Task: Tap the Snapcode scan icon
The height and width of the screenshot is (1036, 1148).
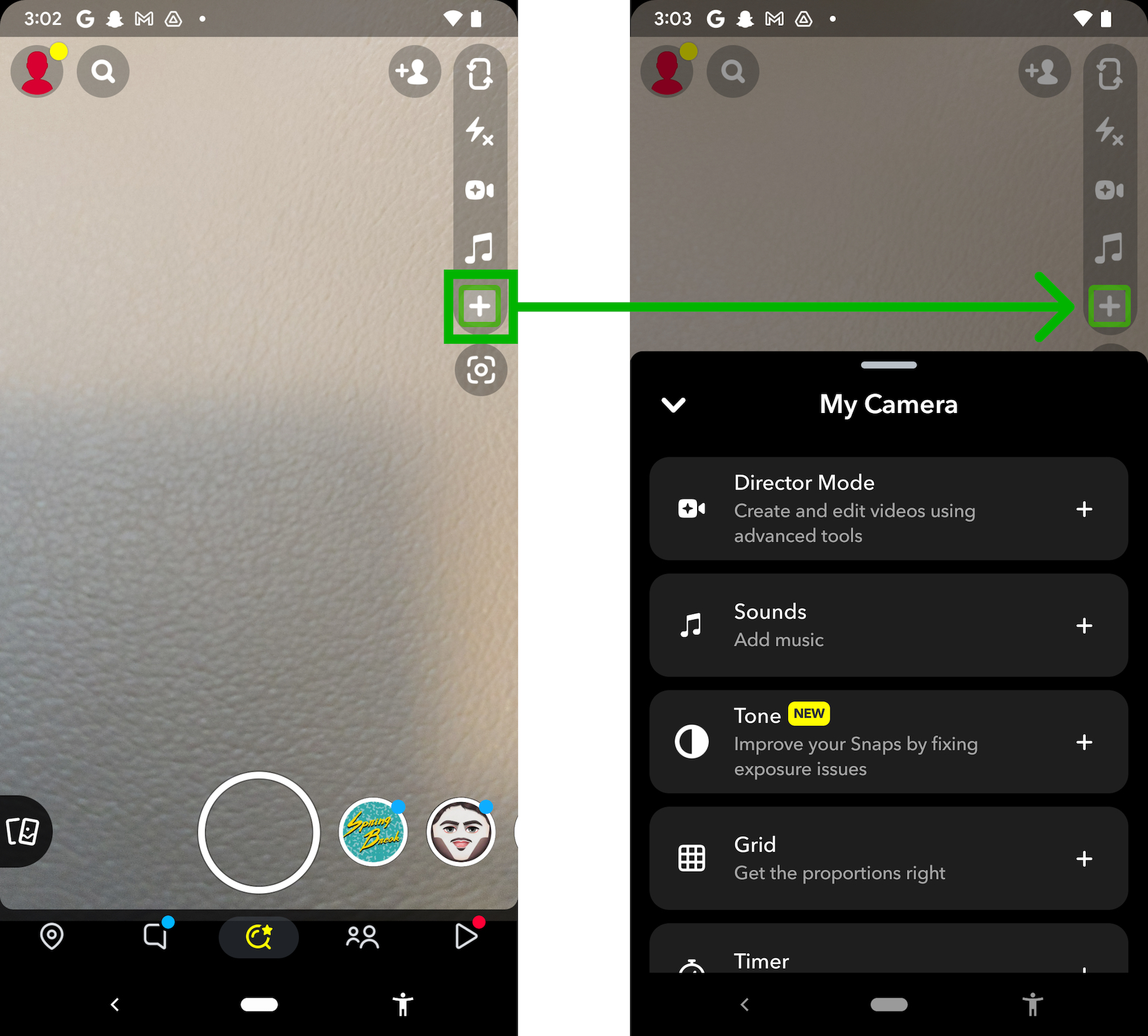Action: (480, 369)
